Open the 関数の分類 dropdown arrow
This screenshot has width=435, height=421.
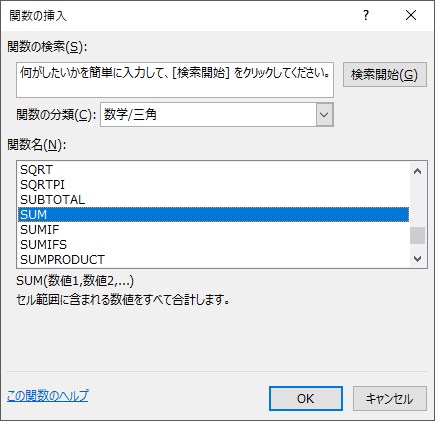[x=324, y=115]
